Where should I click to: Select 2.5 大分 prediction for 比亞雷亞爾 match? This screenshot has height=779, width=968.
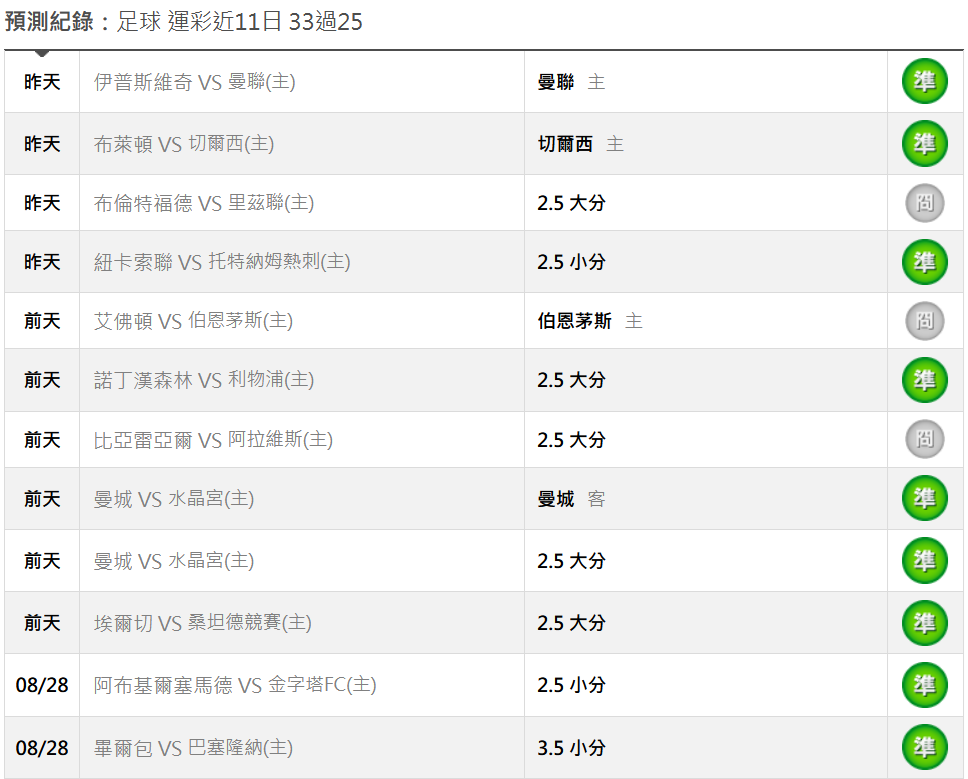[x=571, y=439]
